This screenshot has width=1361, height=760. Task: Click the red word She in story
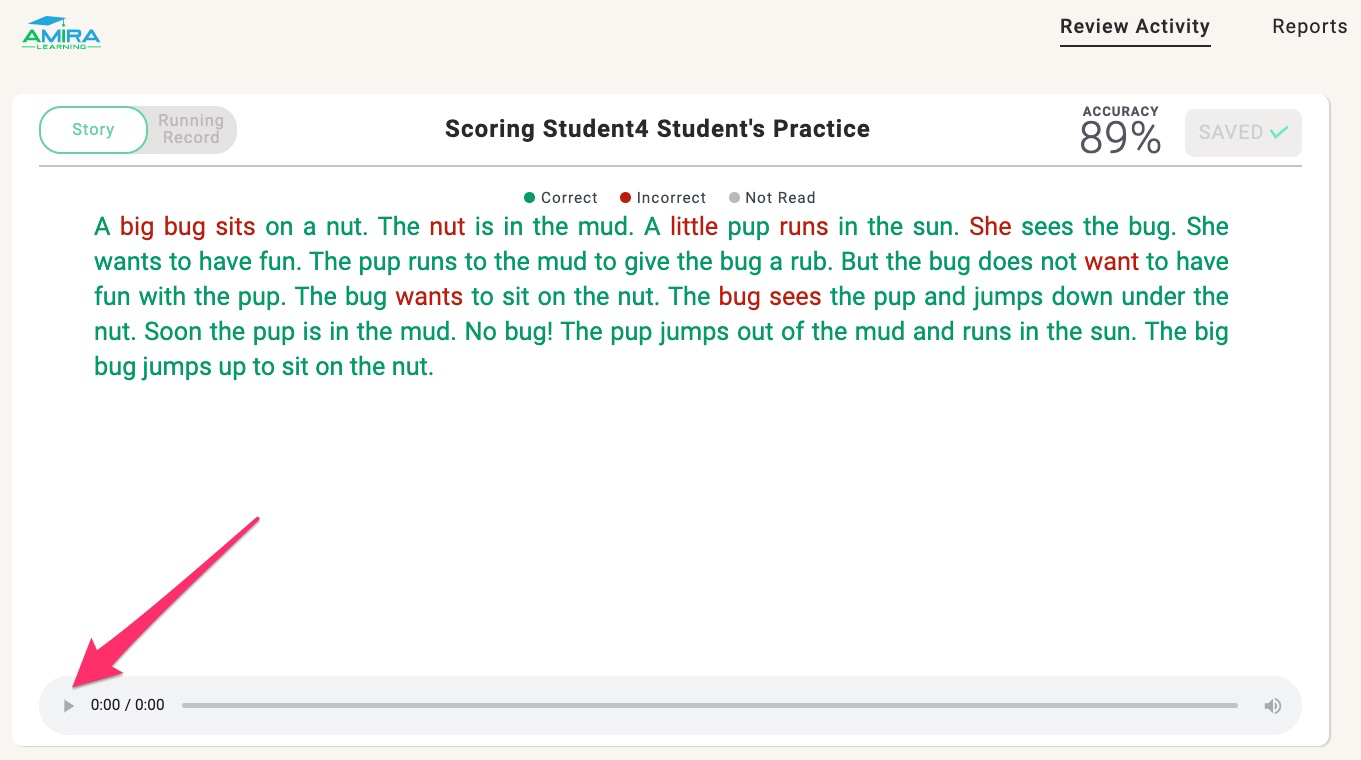tap(991, 227)
